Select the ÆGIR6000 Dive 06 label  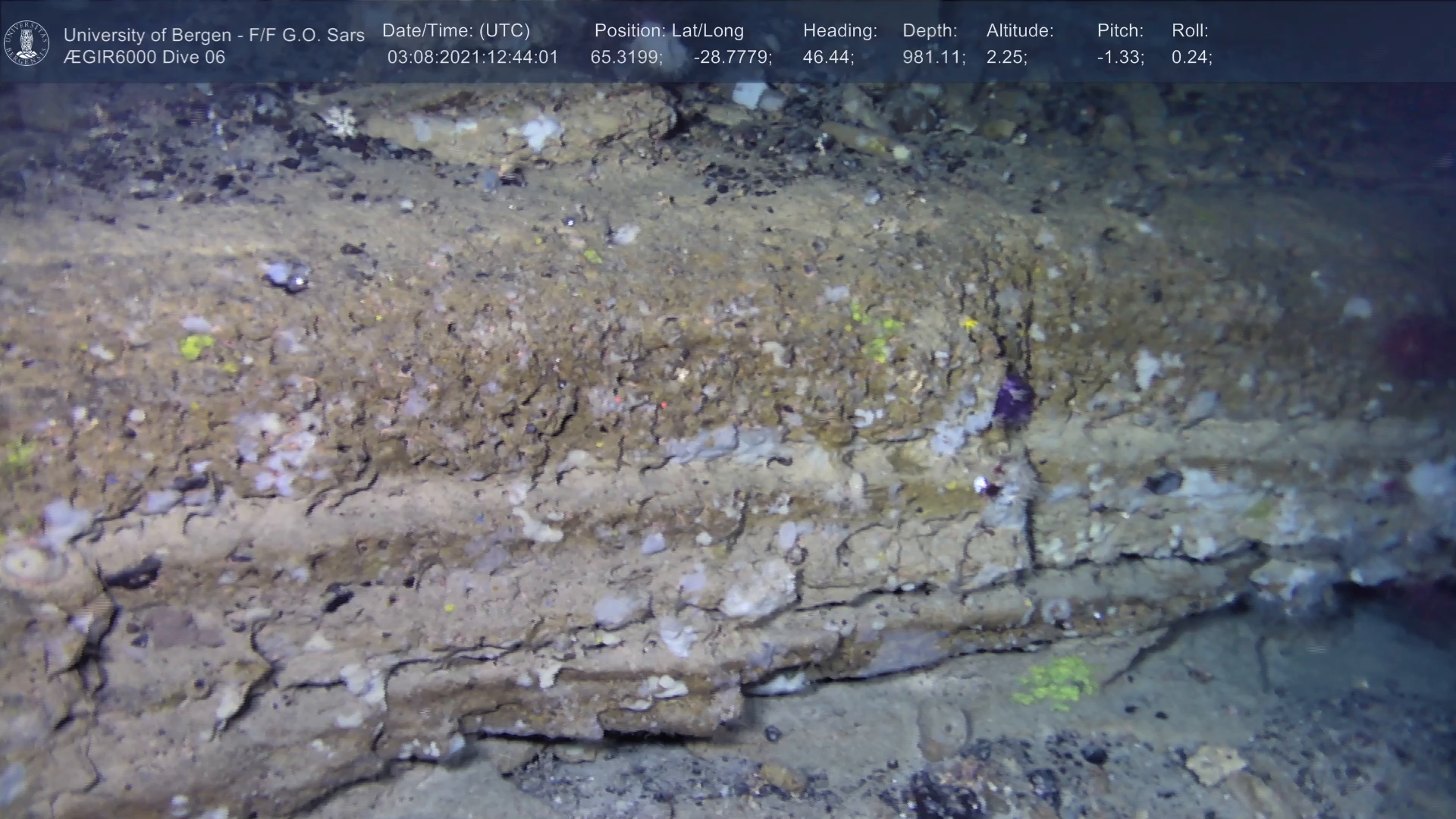point(144,58)
